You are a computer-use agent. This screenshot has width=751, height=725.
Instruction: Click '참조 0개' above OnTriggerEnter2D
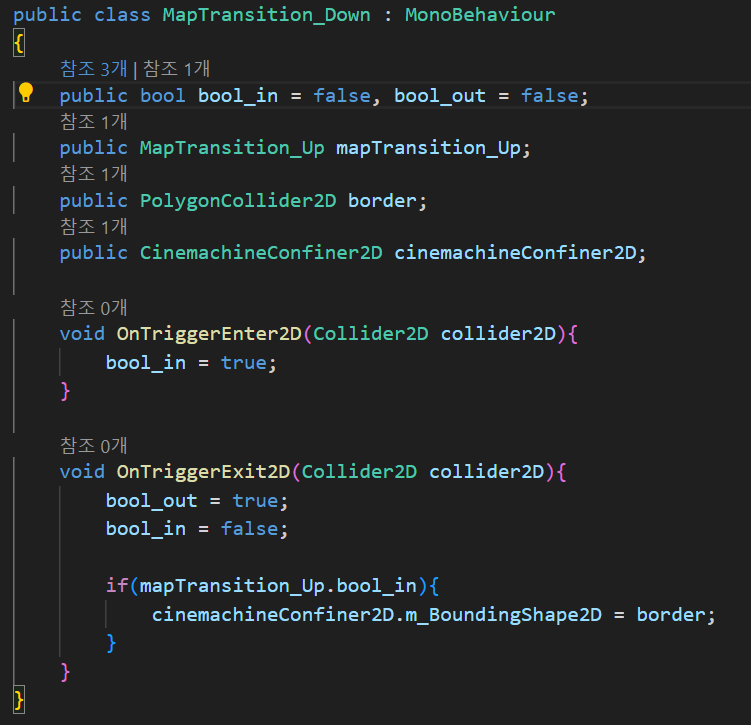click(94, 307)
